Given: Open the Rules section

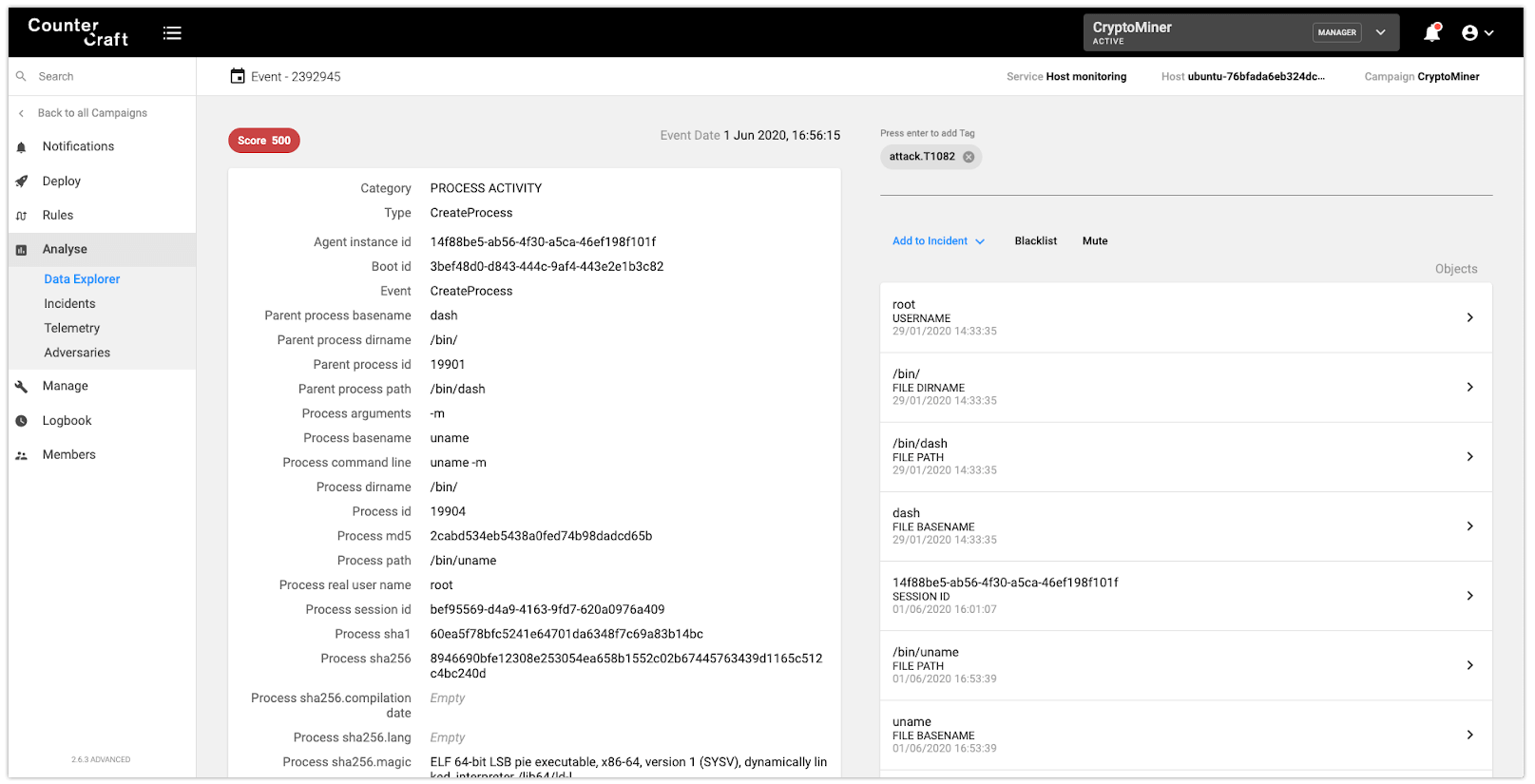Looking at the screenshot, I should coord(58,215).
